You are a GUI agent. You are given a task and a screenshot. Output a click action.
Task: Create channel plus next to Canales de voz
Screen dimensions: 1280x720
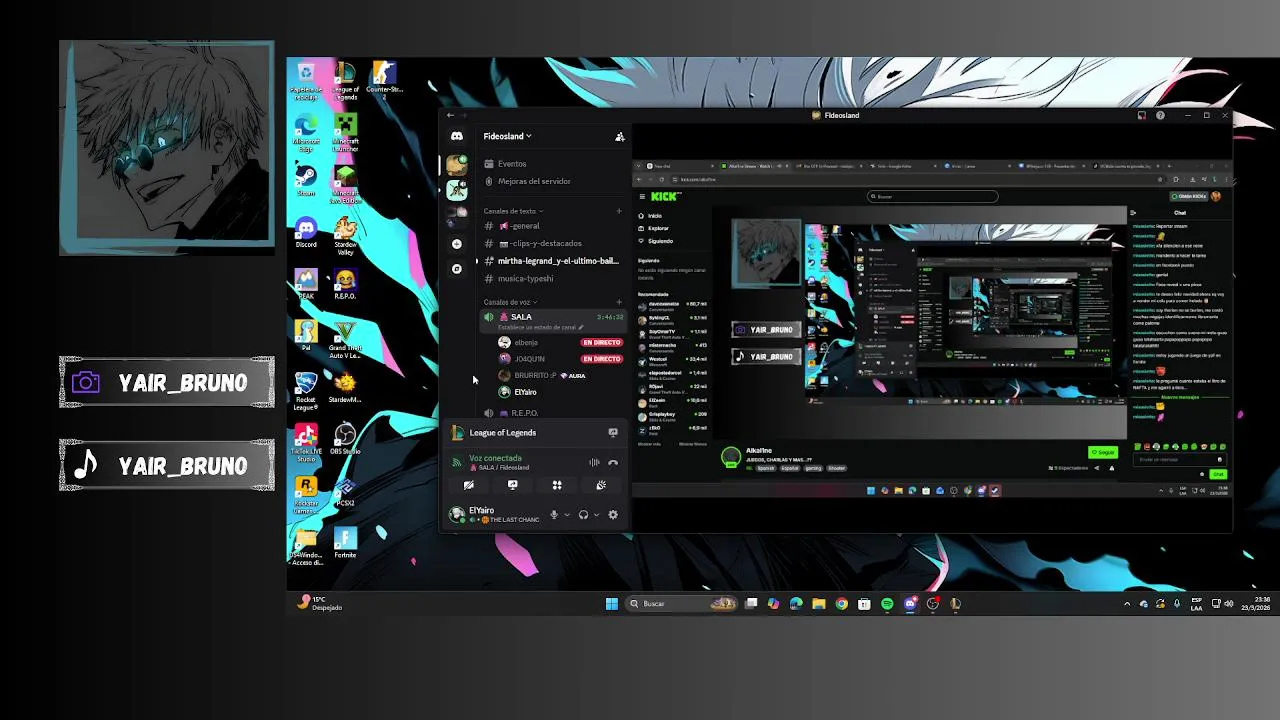pos(619,302)
